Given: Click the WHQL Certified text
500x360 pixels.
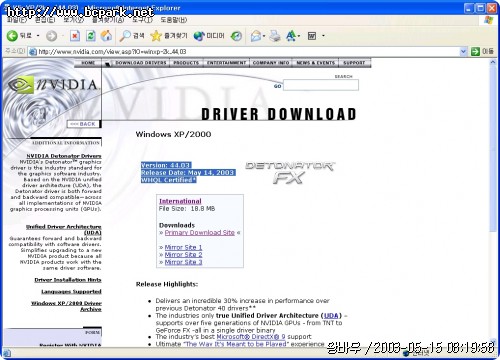Looking at the screenshot, I should (168, 180).
